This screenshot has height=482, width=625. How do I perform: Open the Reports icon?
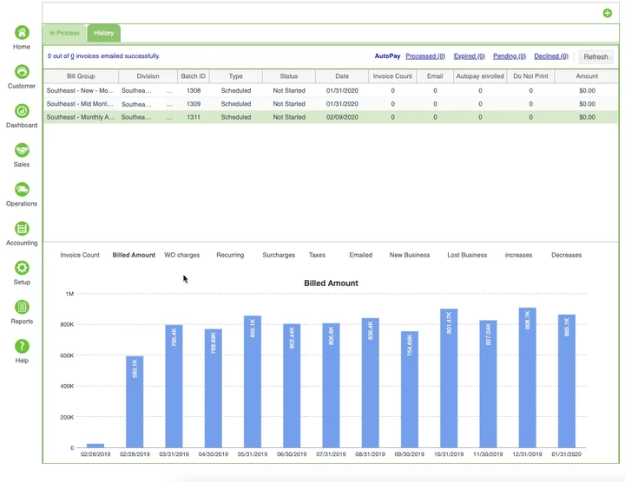point(22,307)
